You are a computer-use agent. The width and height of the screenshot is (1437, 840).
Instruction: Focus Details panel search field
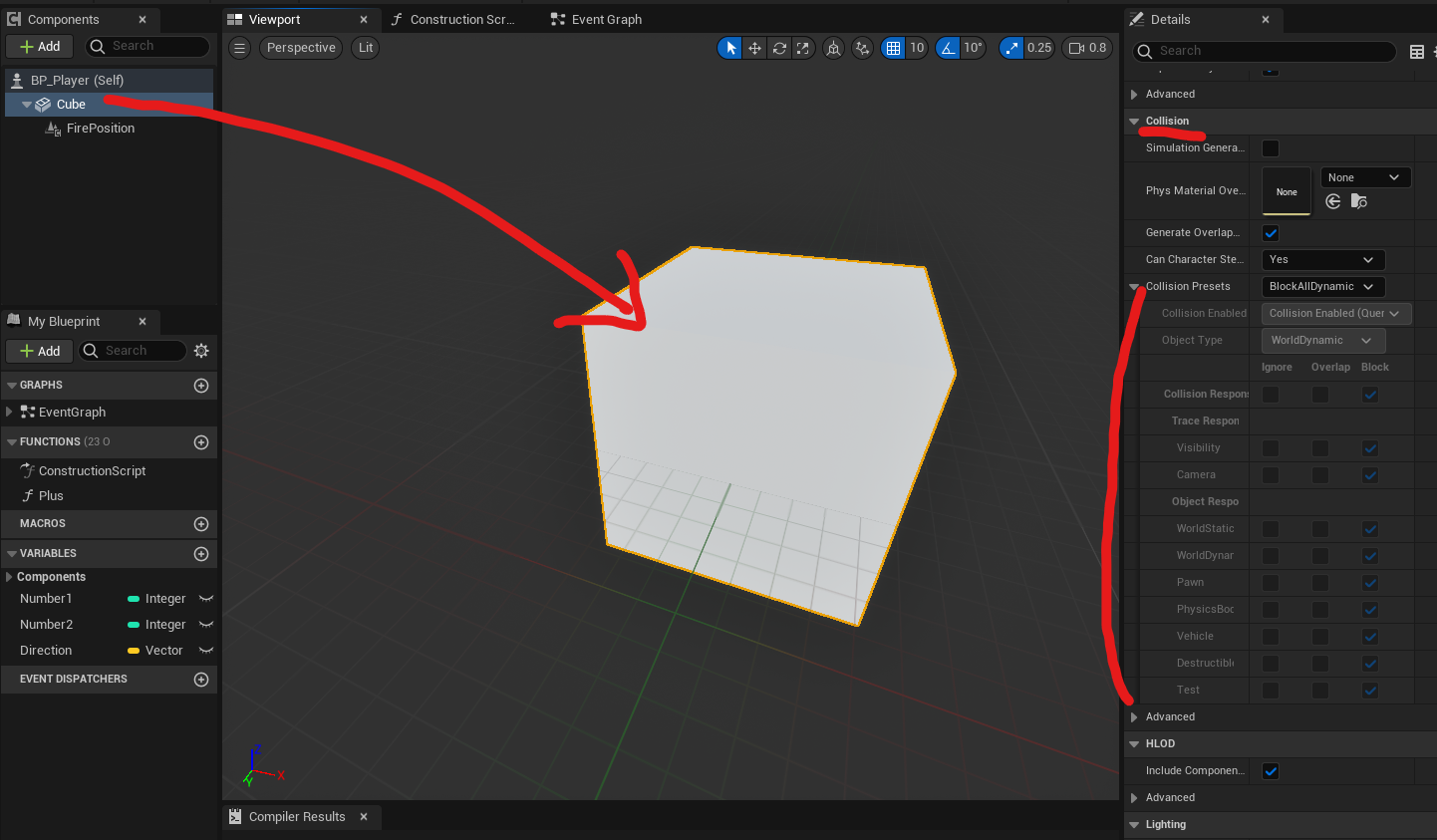click(1265, 51)
